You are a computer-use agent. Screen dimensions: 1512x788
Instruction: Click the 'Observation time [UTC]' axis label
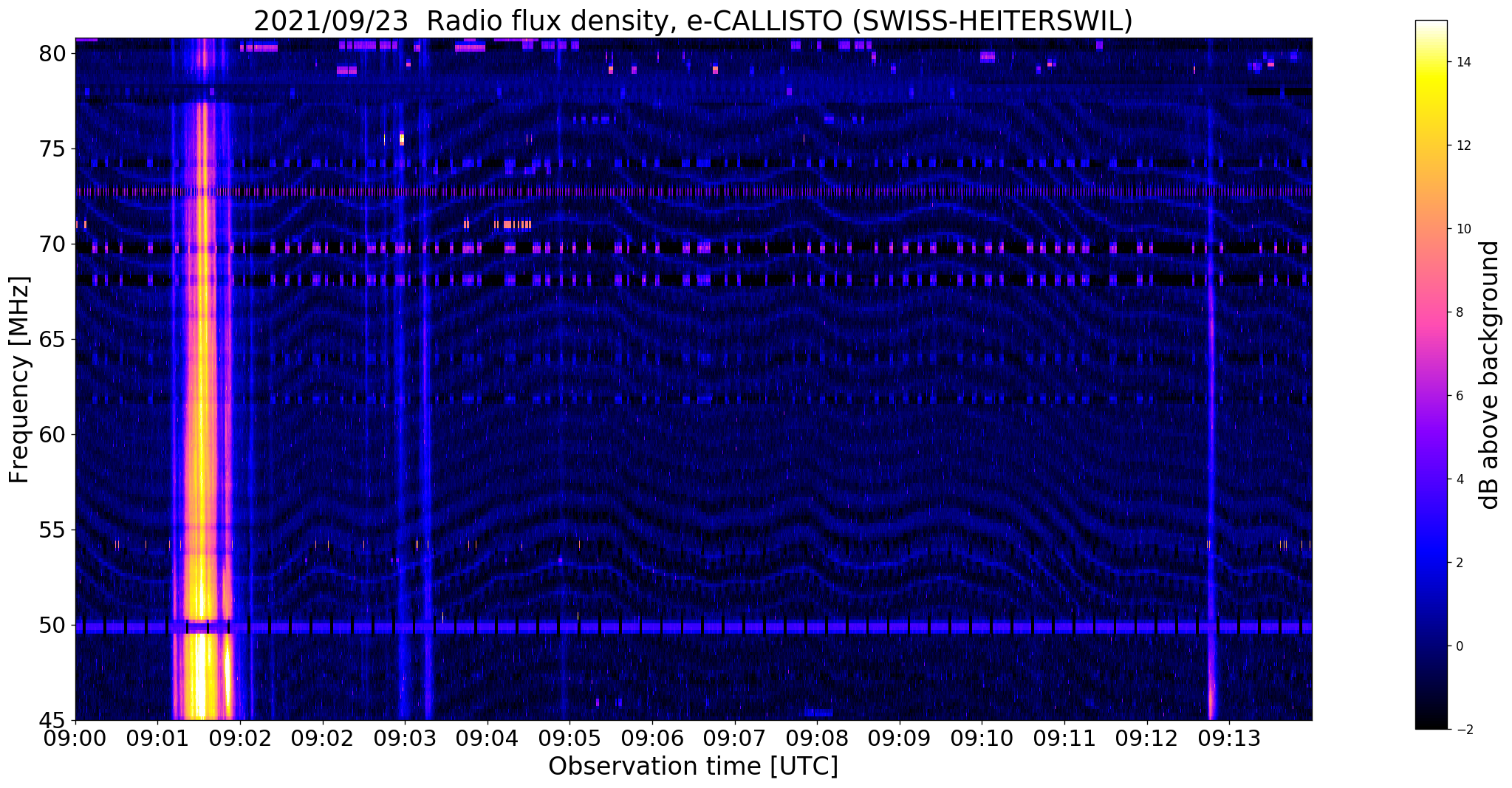tap(693, 766)
